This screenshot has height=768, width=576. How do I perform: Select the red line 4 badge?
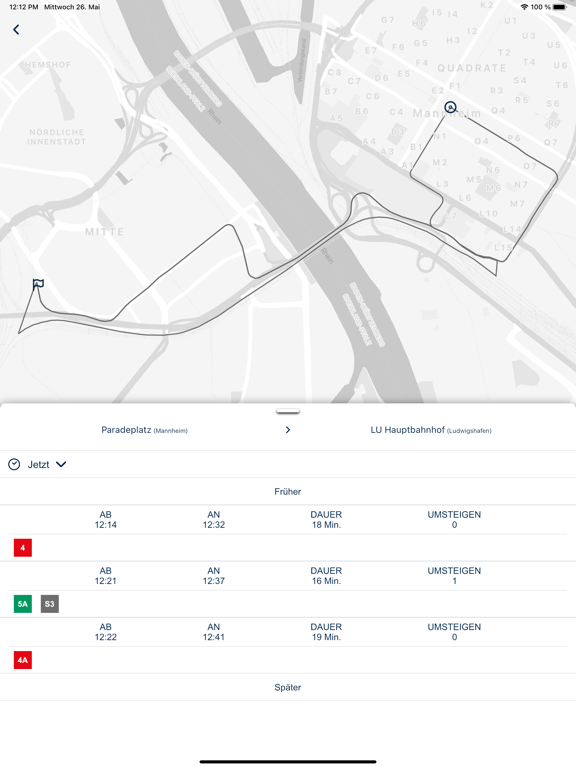click(x=23, y=548)
